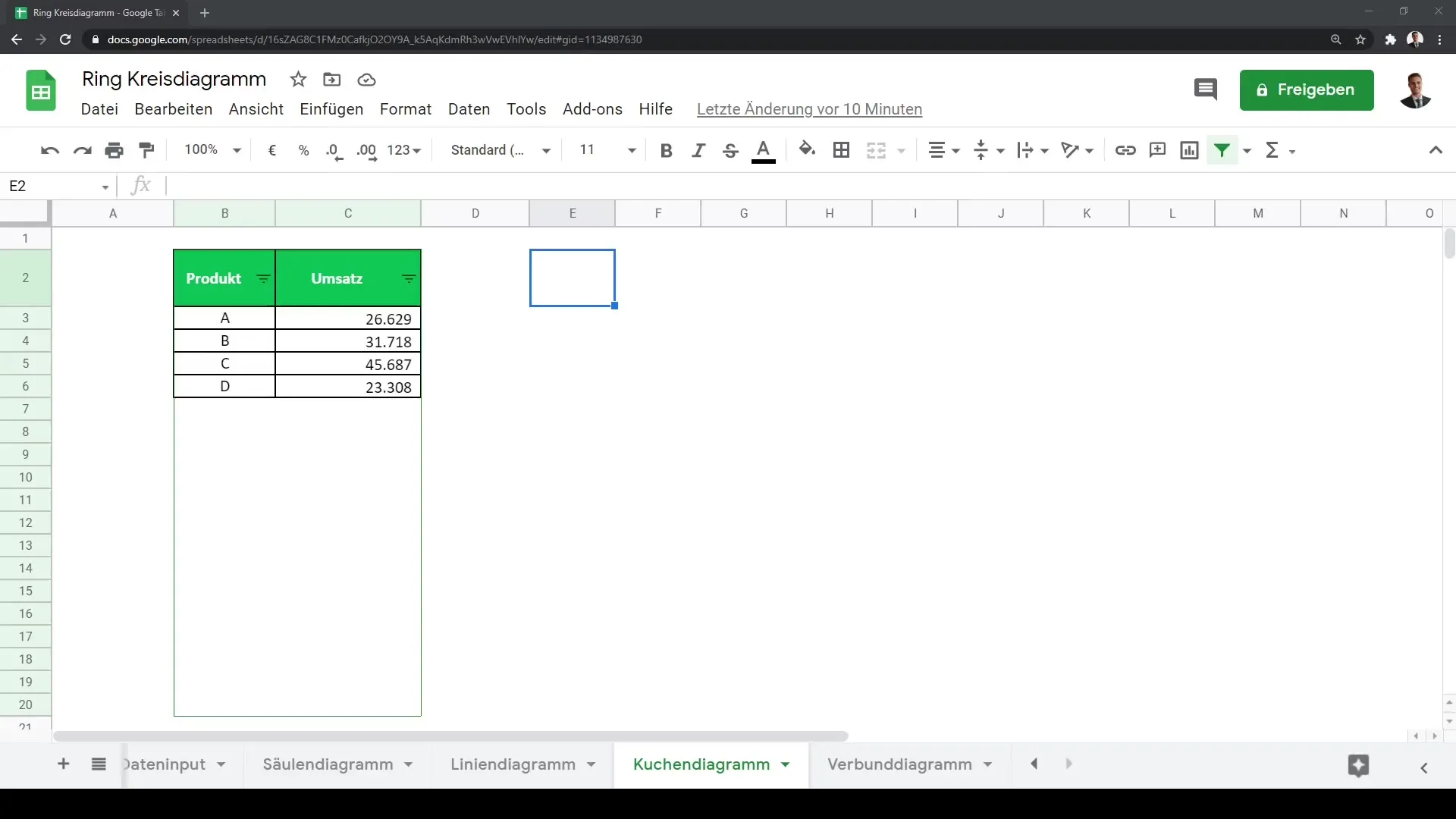The height and width of the screenshot is (819, 1456).
Task: Switch to the Säulendiagramm tab
Action: 328,764
